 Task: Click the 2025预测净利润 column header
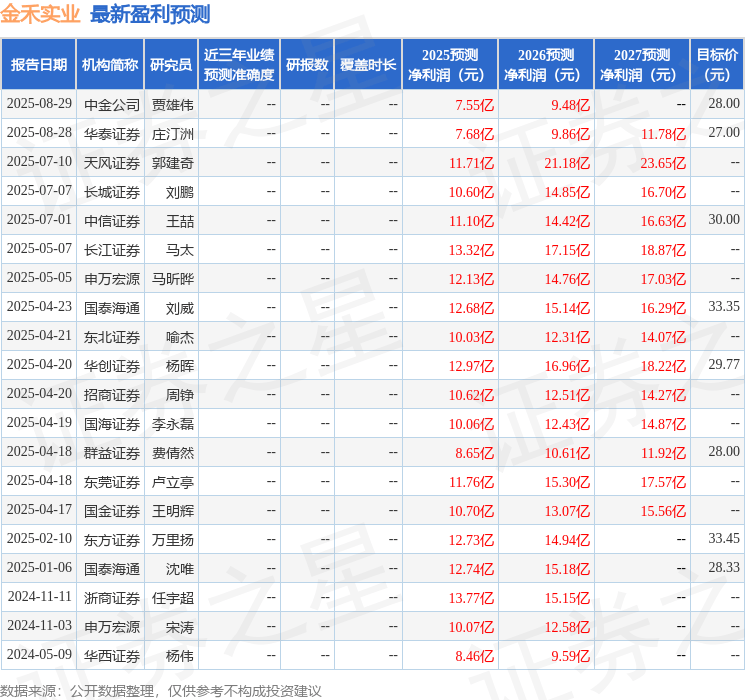[x=450, y=65]
